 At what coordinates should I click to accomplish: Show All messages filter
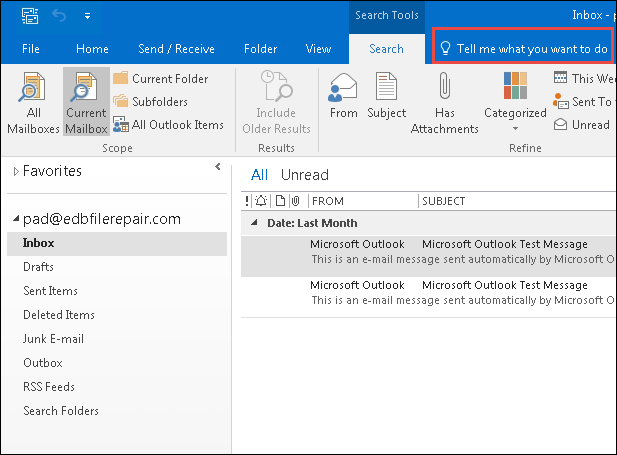click(259, 175)
